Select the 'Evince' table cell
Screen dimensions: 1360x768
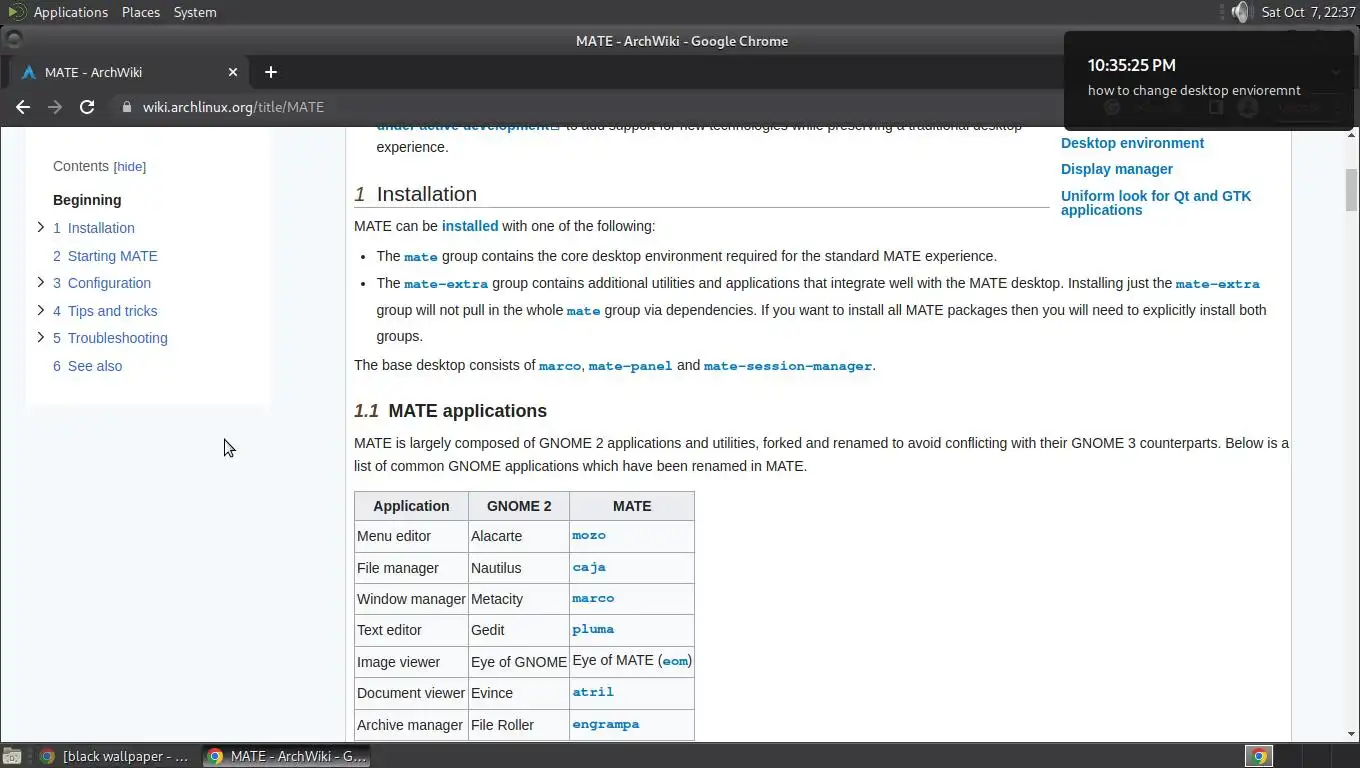[518, 693]
